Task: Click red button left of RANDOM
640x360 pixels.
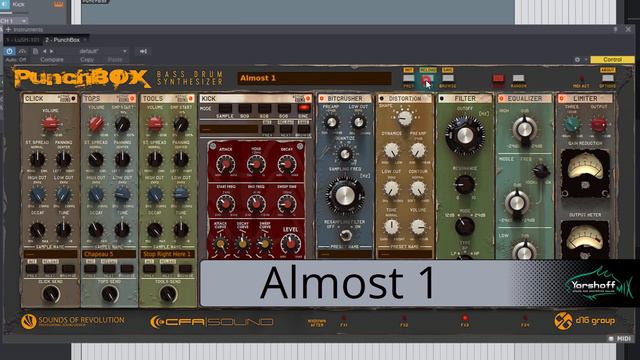Action: point(498,78)
